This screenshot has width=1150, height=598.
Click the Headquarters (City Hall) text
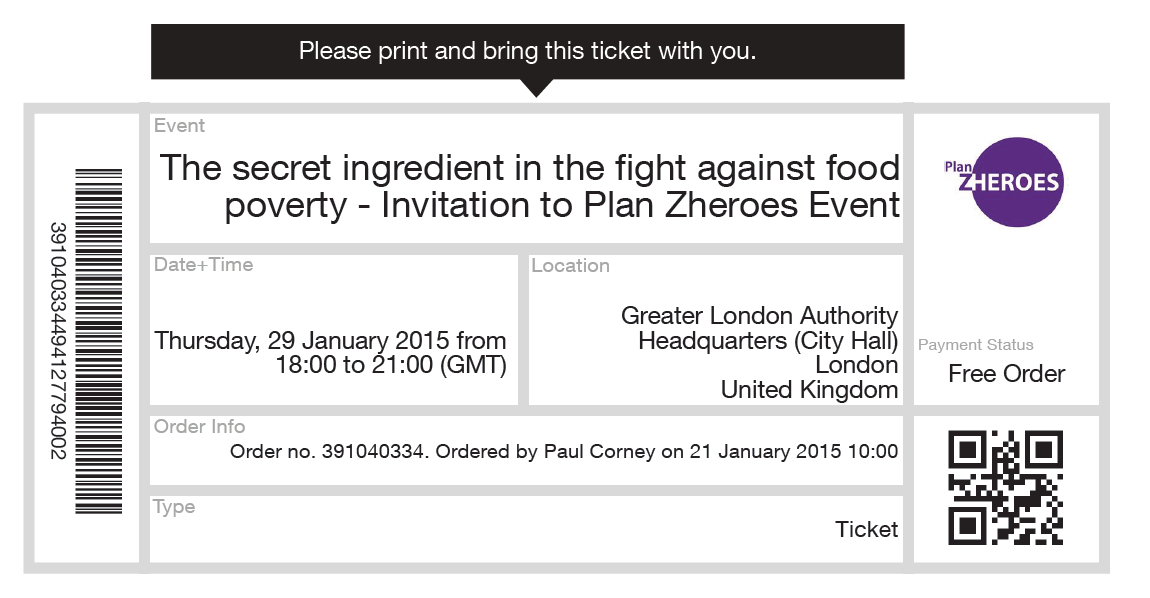pos(768,341)
